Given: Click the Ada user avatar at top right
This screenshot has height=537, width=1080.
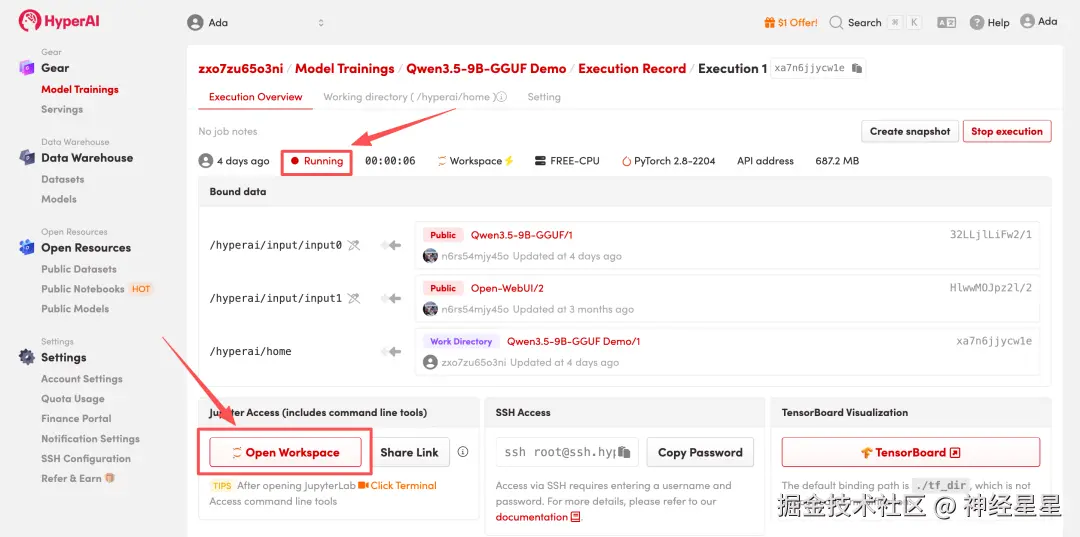Looking at the screenshot, I should (x=1028, y=21).
